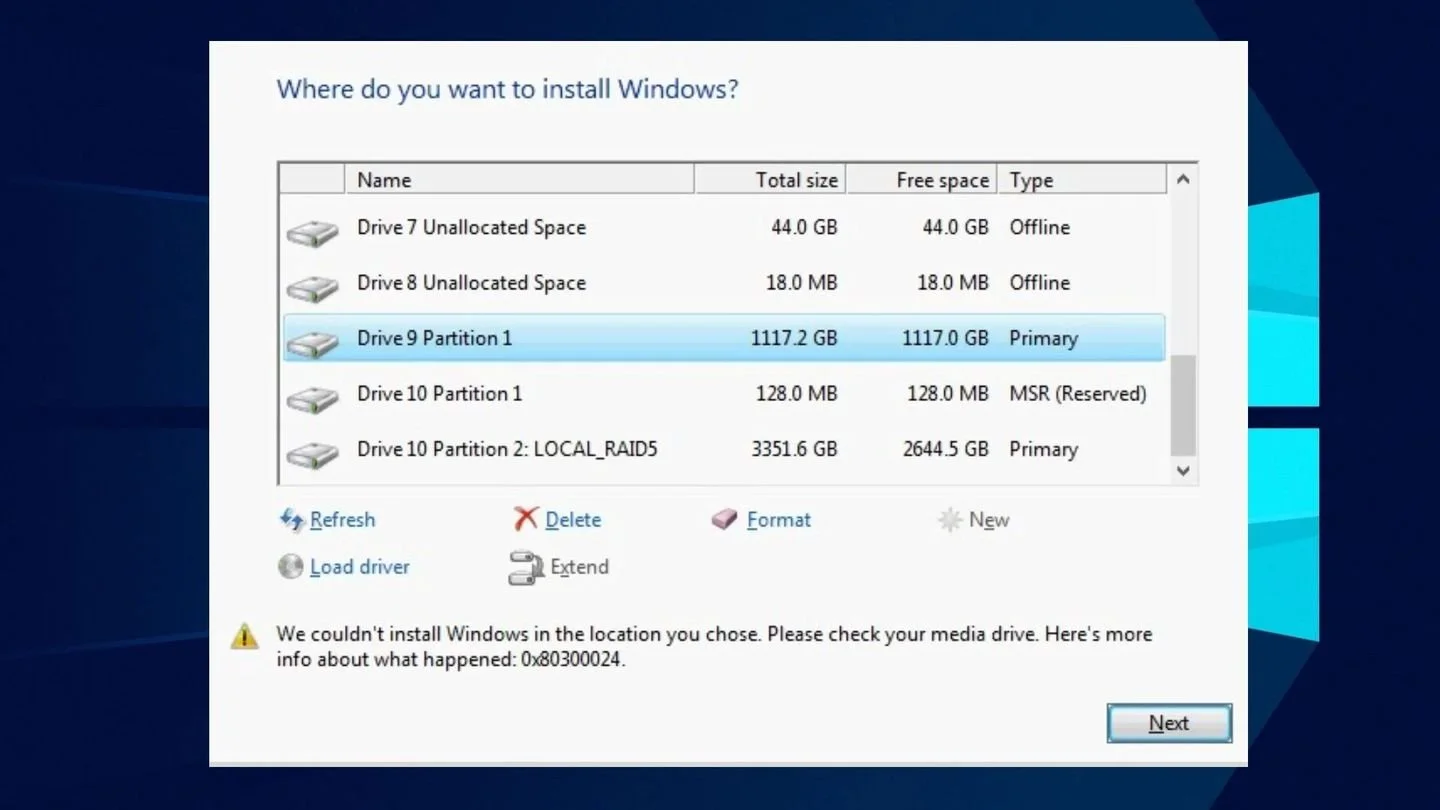Sort by the Name column header
The width and height of the screenshot is (1440, 810).
pos(519,180)
